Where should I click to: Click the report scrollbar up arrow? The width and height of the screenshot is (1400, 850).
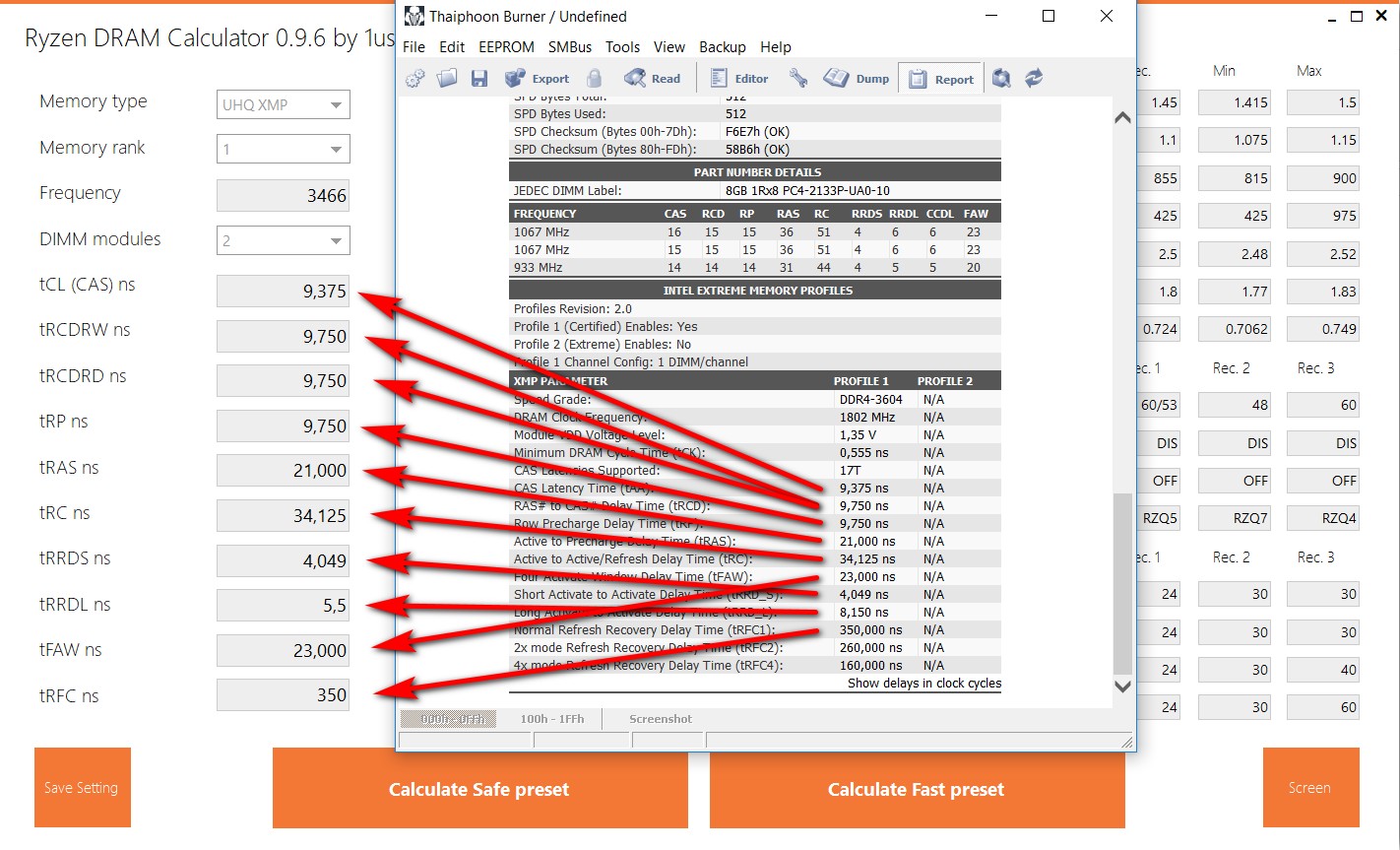[1121, 117]
